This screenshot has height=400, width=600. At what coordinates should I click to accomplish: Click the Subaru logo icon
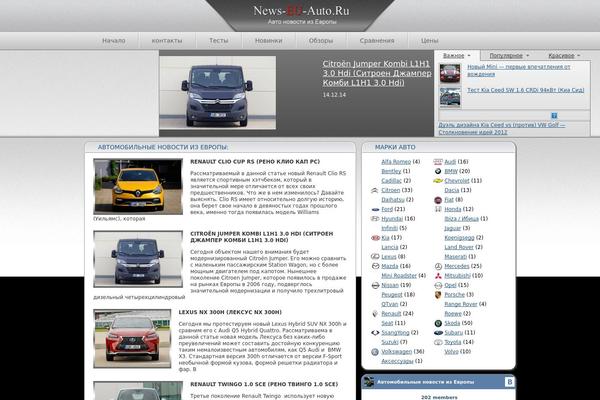pos(438,333)
